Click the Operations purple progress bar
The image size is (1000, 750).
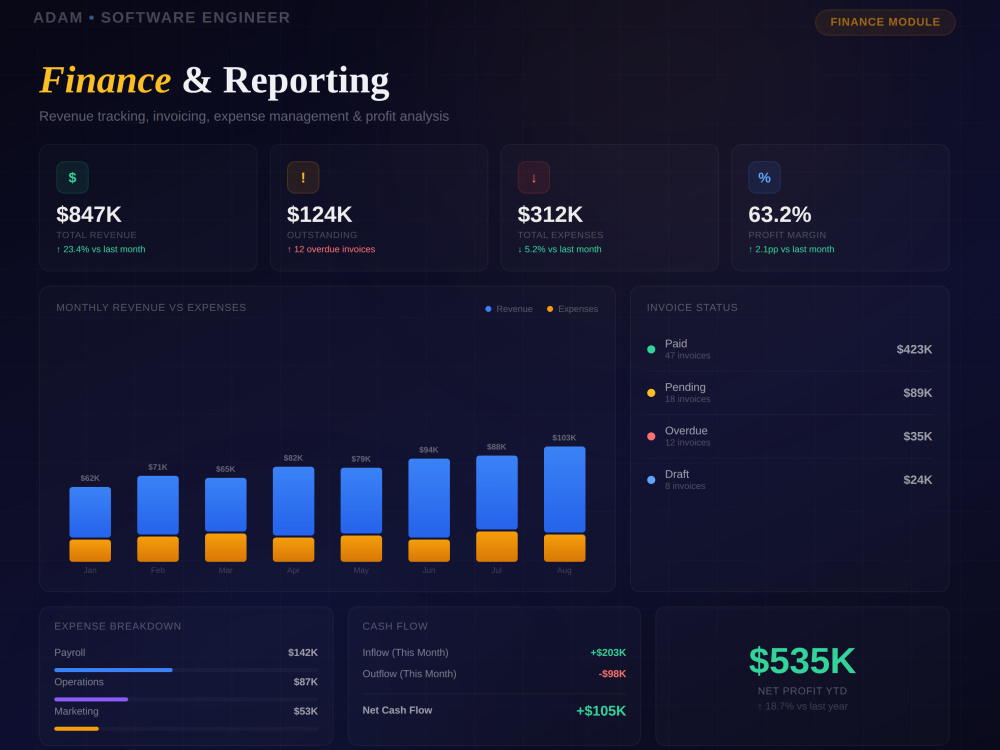[91, 699]
